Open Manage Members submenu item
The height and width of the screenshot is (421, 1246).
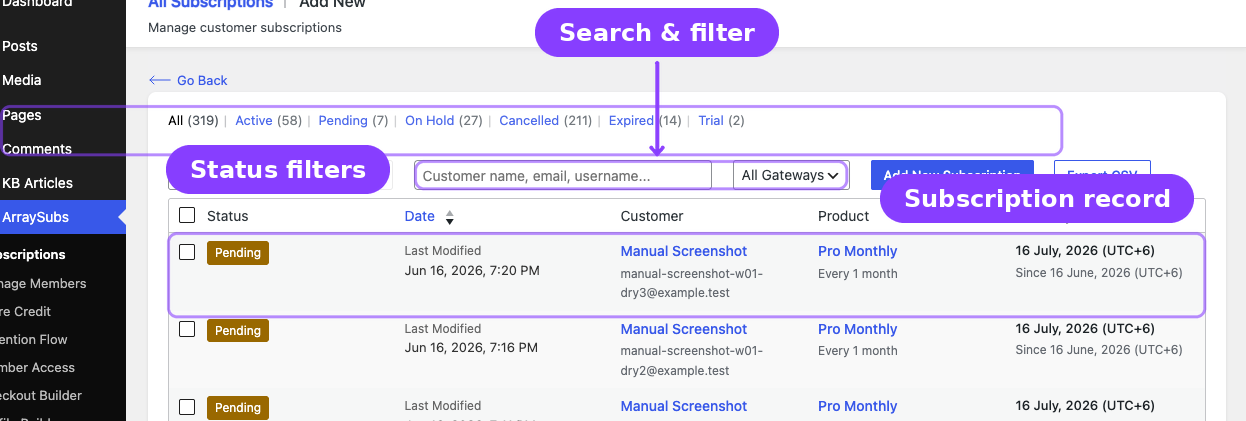(43, 283)
